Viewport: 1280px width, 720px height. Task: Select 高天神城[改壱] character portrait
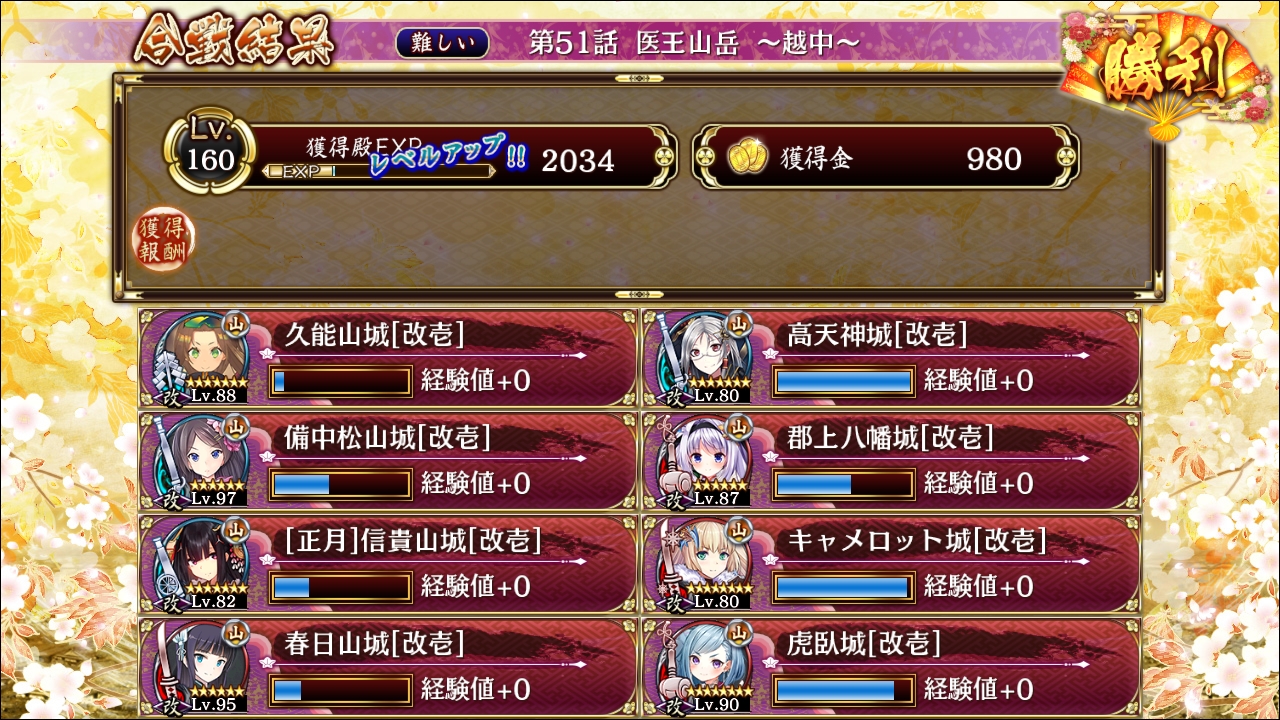701,356
